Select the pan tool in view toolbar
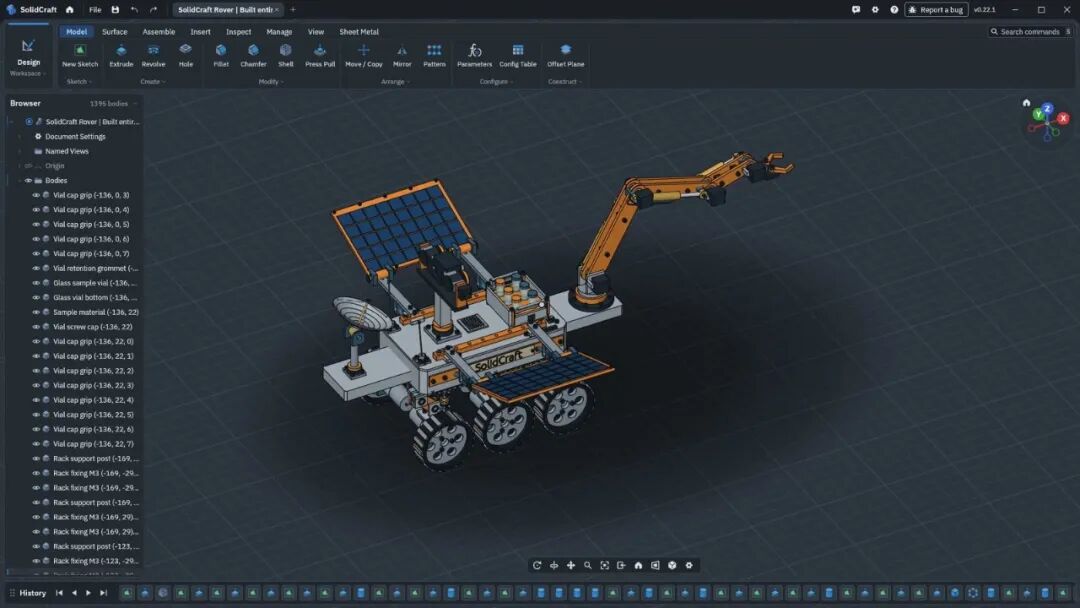 [x=571, y=565]
